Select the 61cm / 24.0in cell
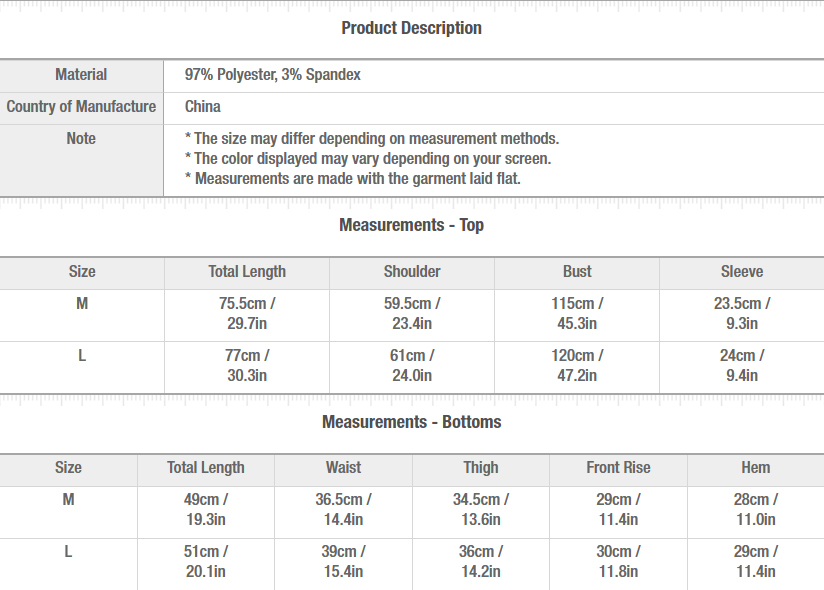 point(412,366)
